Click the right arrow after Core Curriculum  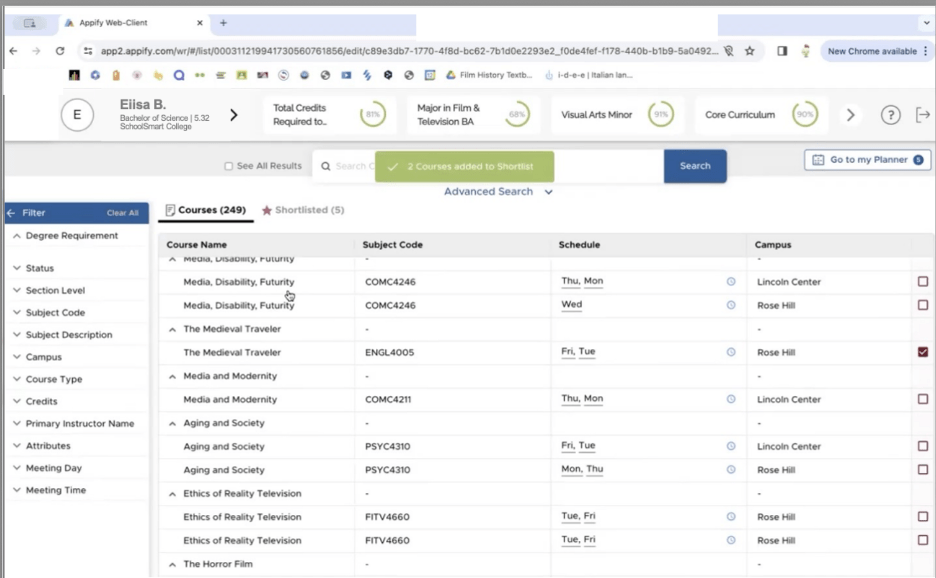click(850, 115)
